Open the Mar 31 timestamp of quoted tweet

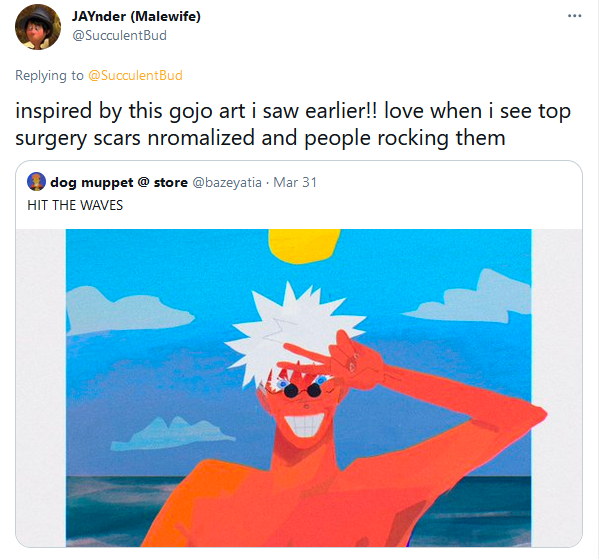[x=295, y=182]
